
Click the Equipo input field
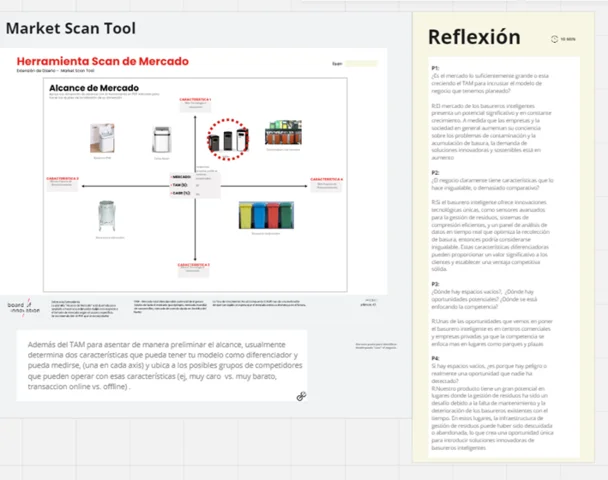pos(361,64)
